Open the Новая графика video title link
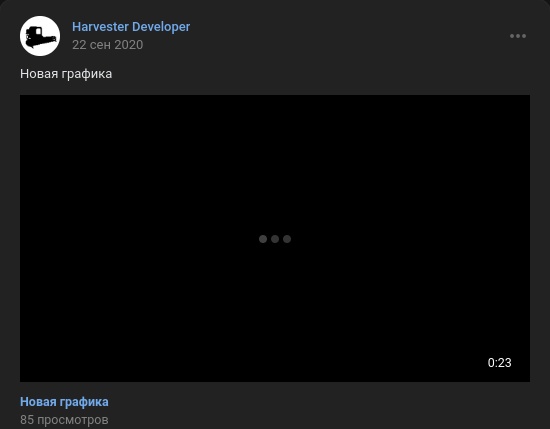The height and width of the screenshot is (429, 550). (x=64, y=402)
